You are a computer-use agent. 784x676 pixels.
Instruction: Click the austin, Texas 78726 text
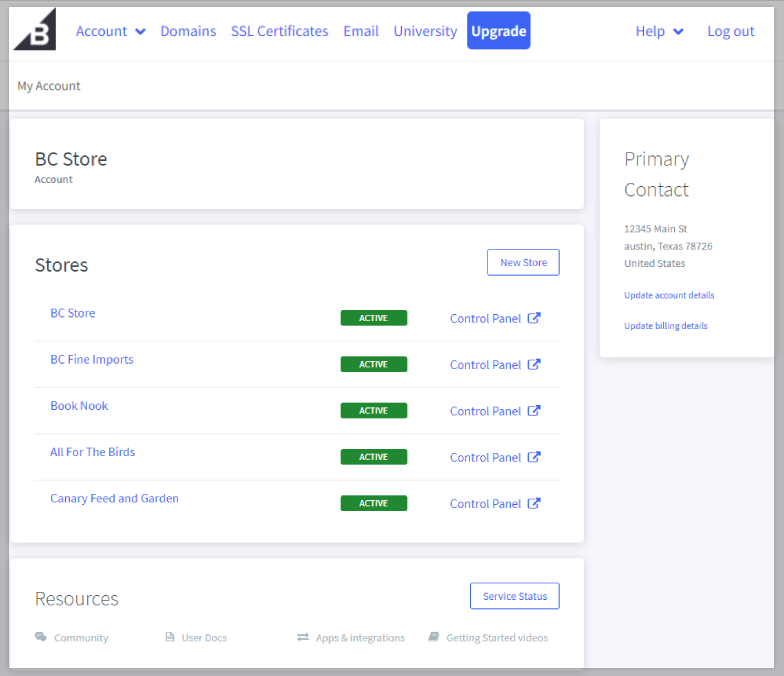[x=668, y=246]
